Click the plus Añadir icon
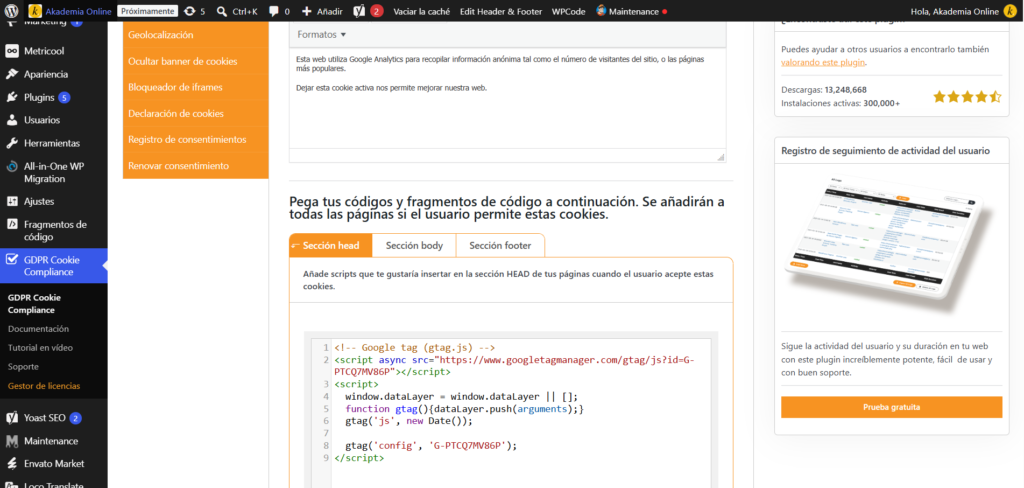This screenshot has height=488, width=1024. pyautogui.click(x=307, y=11)
